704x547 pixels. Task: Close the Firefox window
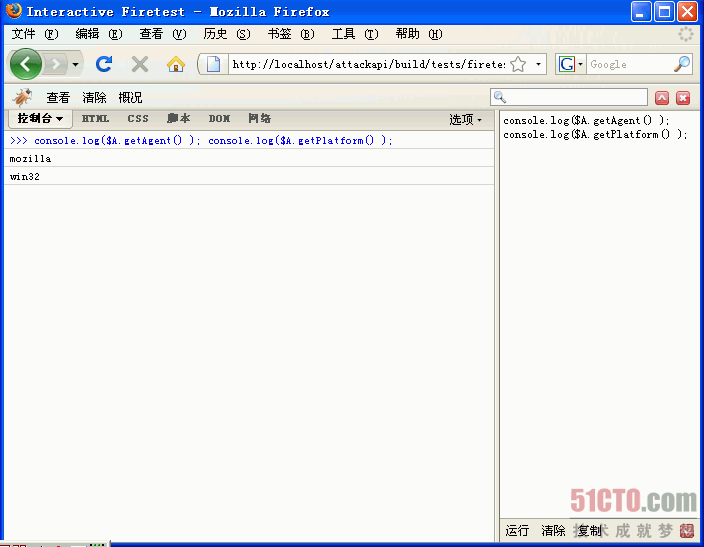point(687,12)
